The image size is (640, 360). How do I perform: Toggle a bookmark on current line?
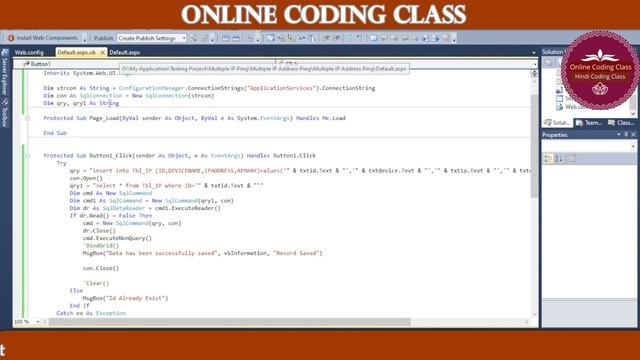[373, 38]
